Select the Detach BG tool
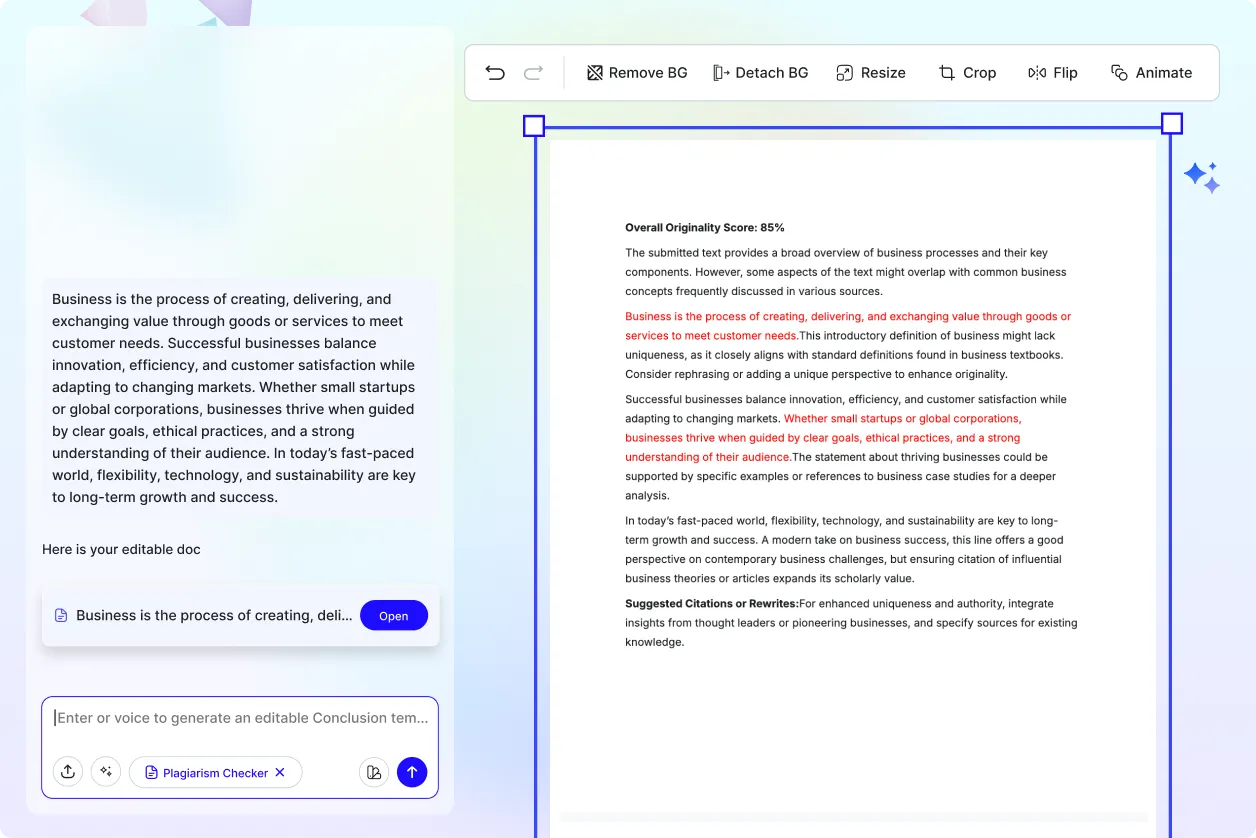Screen dimensions: 1256x838 point(761,72)
